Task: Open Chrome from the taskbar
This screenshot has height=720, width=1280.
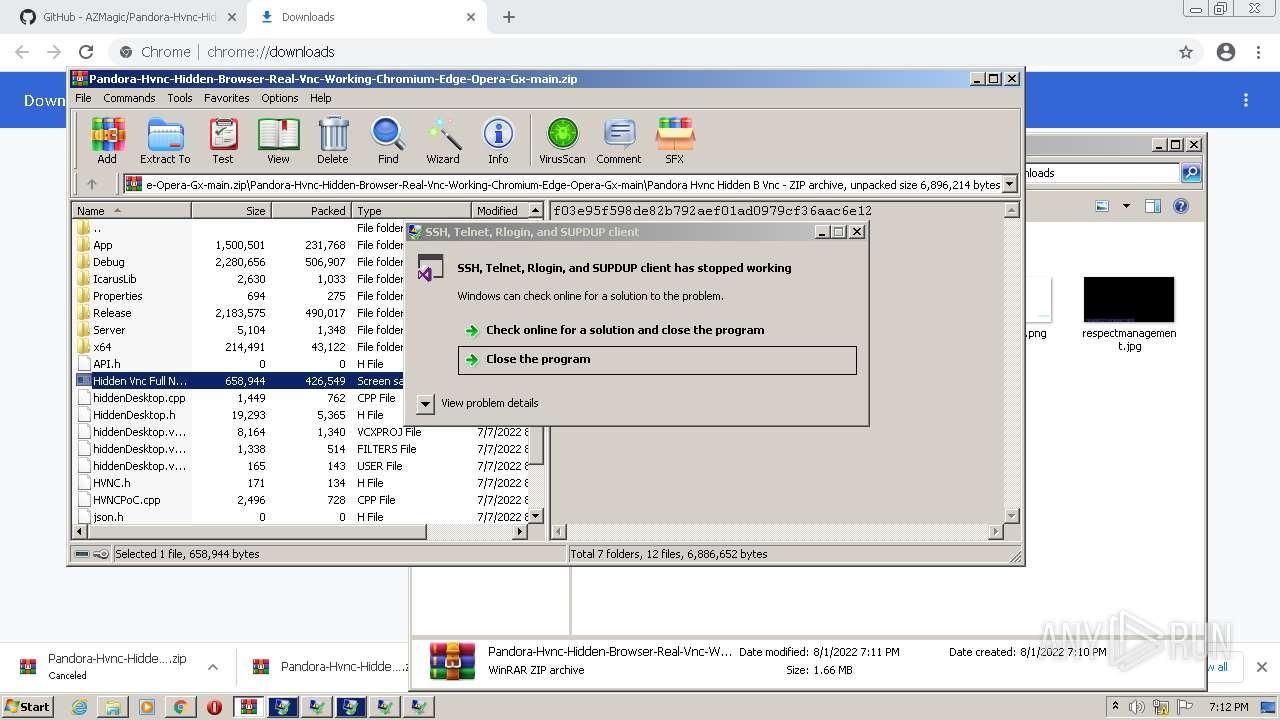Action: pos(180,707)
